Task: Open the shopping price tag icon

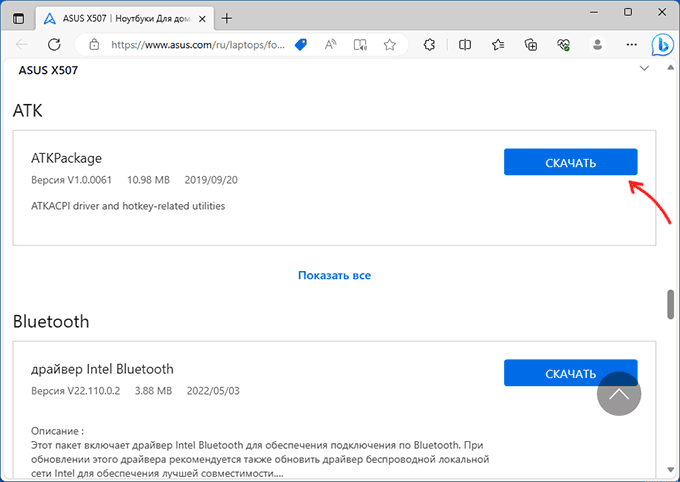Action: tap(301, 44)
